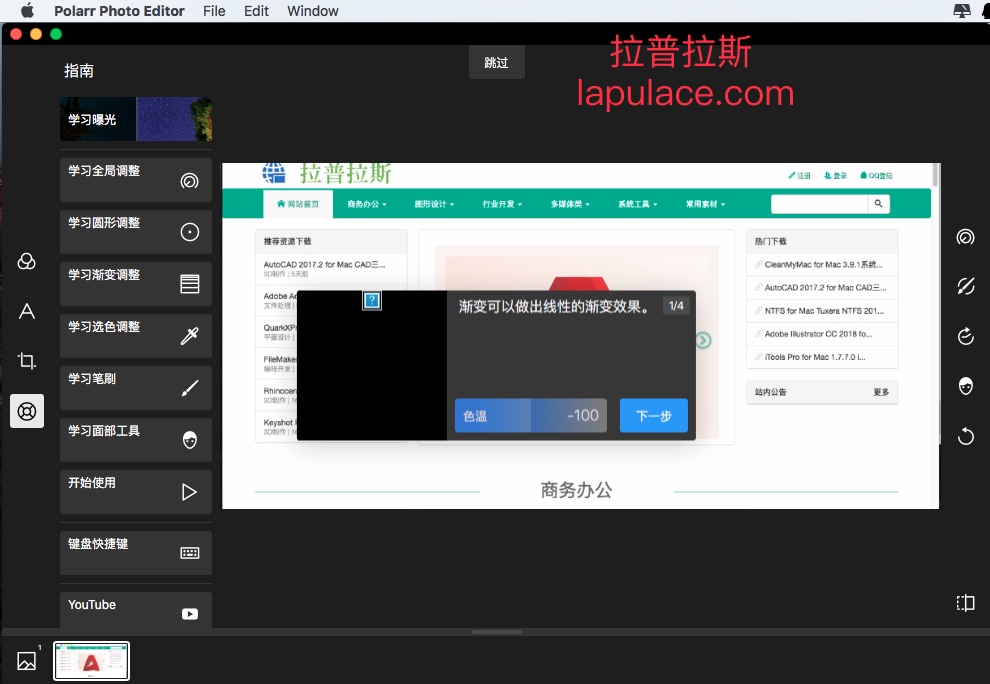
Task: Open 学习选色调整 guide lesson
Action: click(x=136, y=336)
